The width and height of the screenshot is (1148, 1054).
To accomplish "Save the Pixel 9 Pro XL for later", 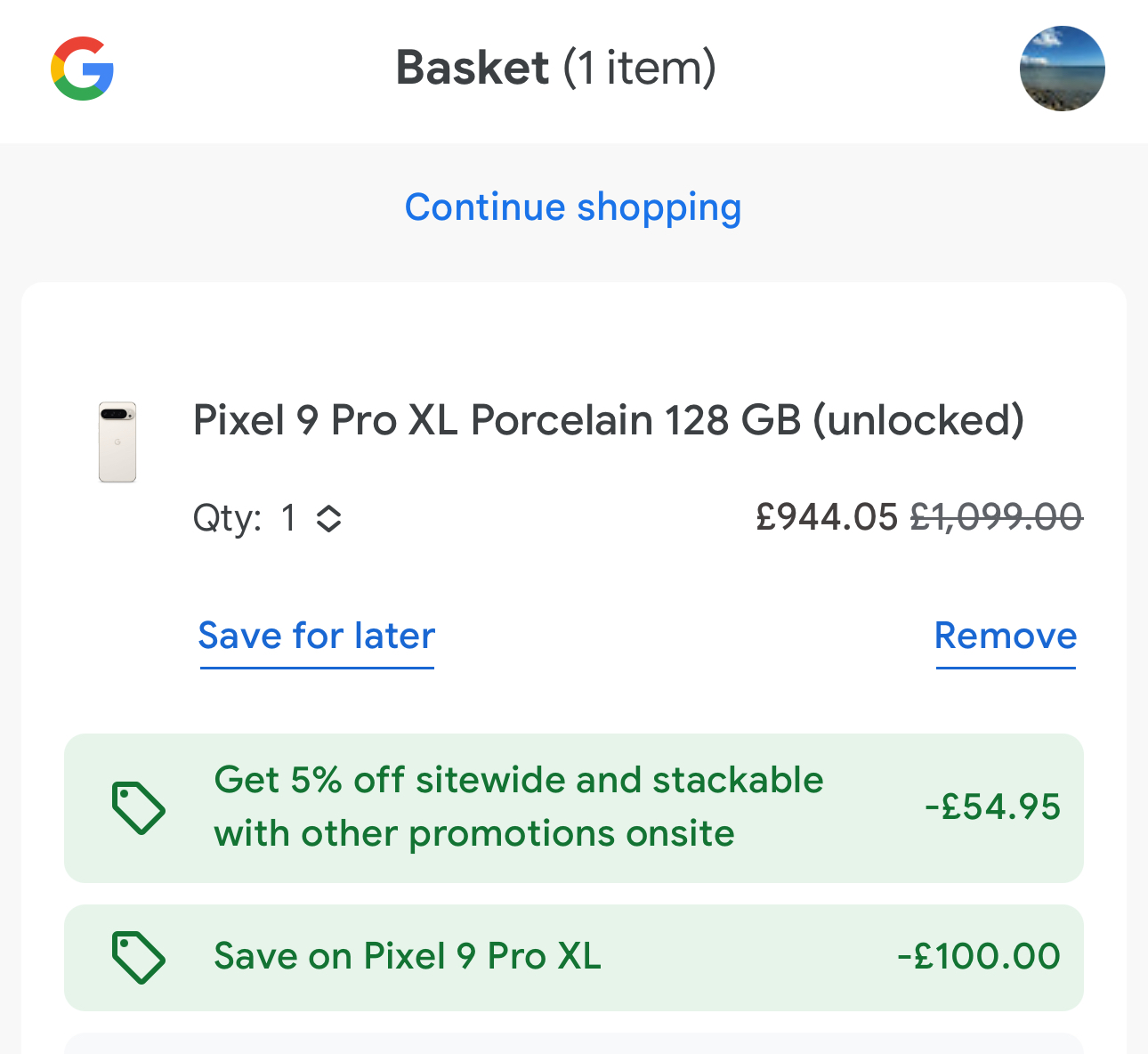I will (x=316, y=636).
